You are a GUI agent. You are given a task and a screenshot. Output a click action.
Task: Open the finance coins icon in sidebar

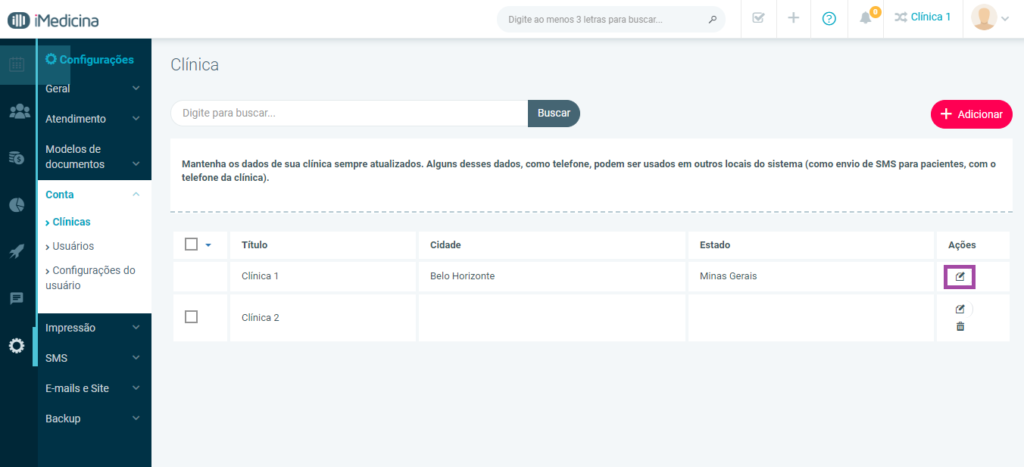tap(17, 157)
